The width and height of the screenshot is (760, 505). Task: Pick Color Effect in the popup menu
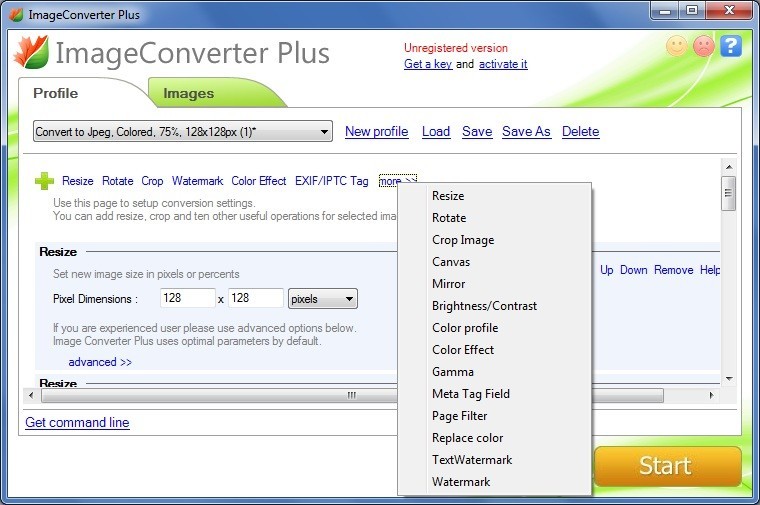(494, 349)
